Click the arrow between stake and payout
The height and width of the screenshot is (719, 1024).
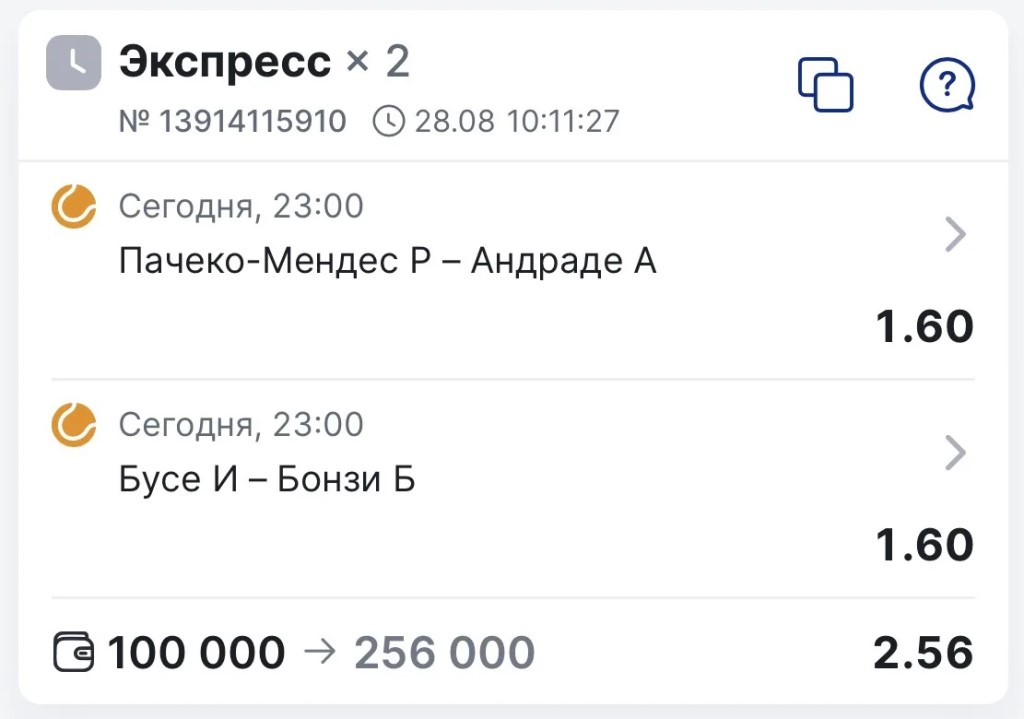click(320, 652)
